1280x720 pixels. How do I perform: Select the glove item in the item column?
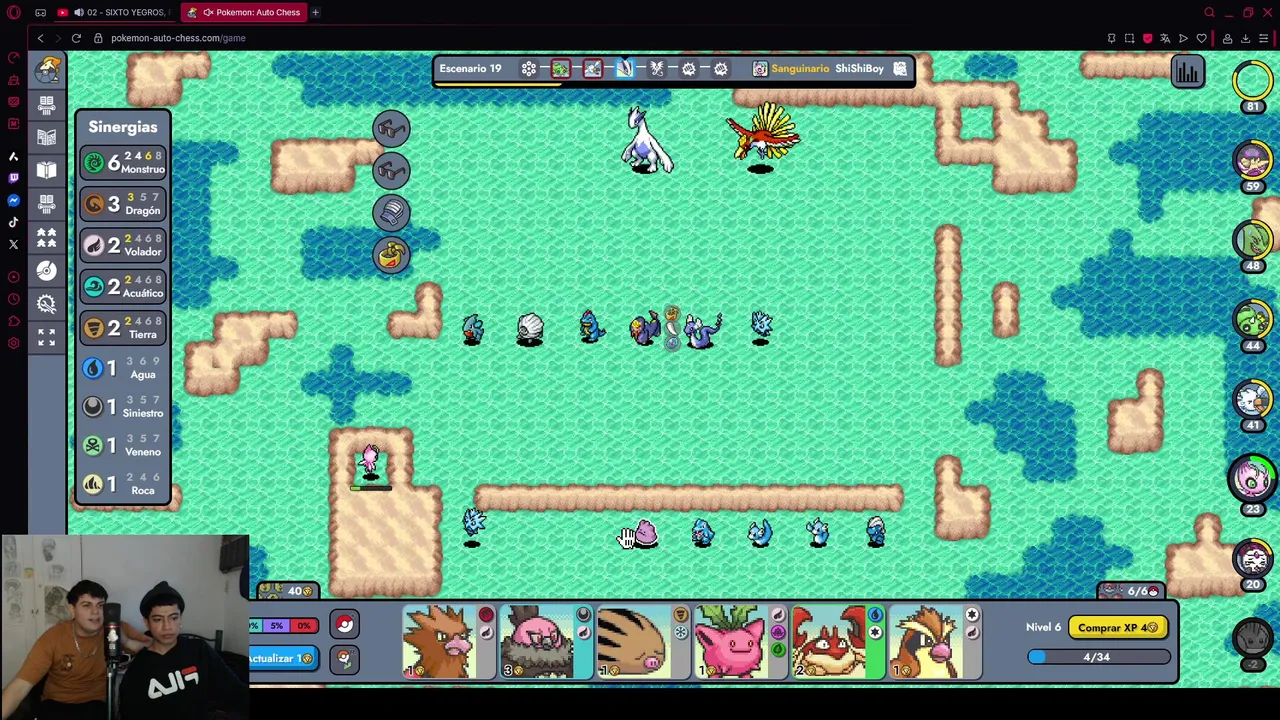(x=391, y=212)
